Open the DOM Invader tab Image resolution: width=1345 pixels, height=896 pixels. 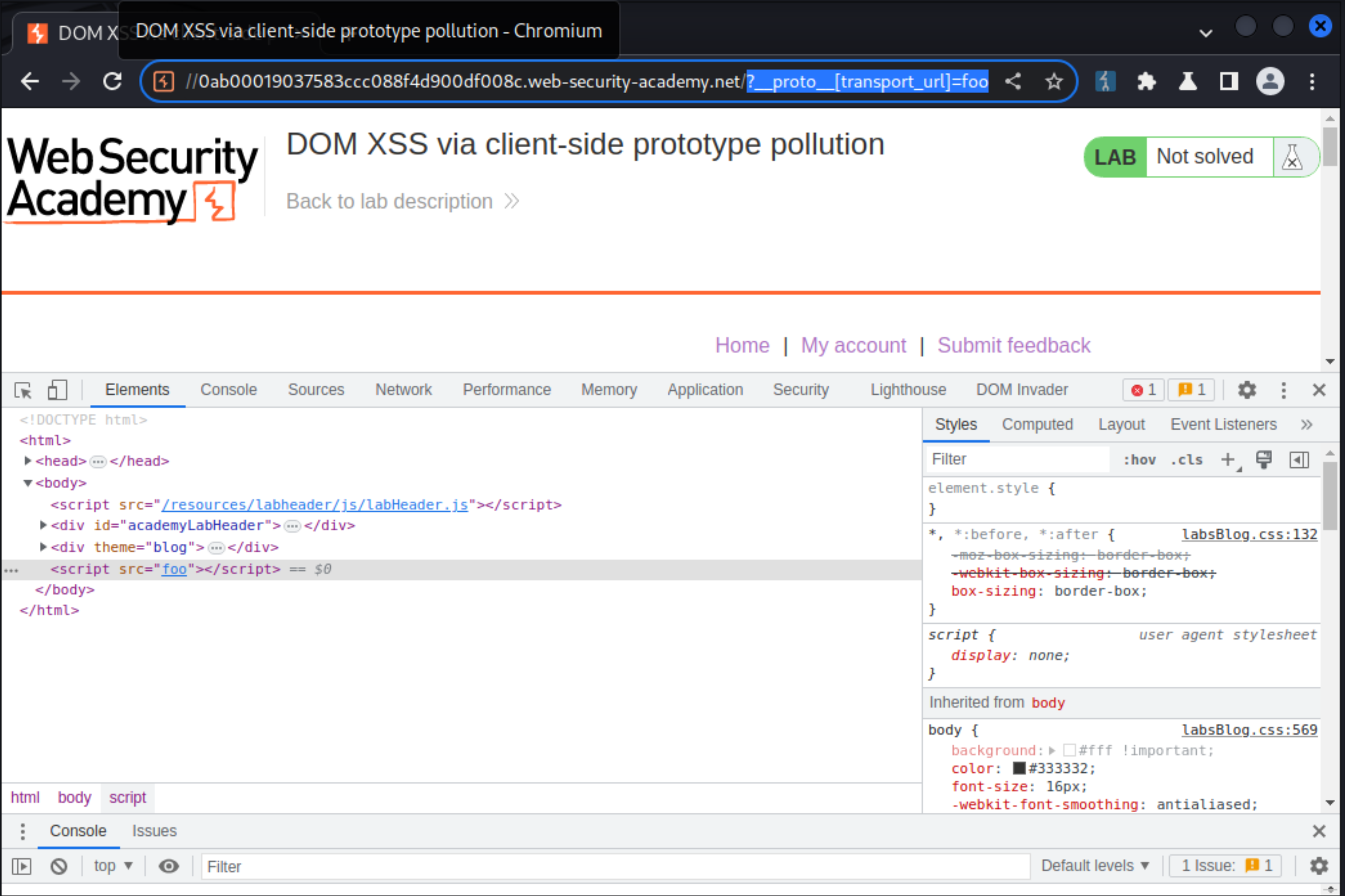pyautogui.click(x=1022, y=390)
